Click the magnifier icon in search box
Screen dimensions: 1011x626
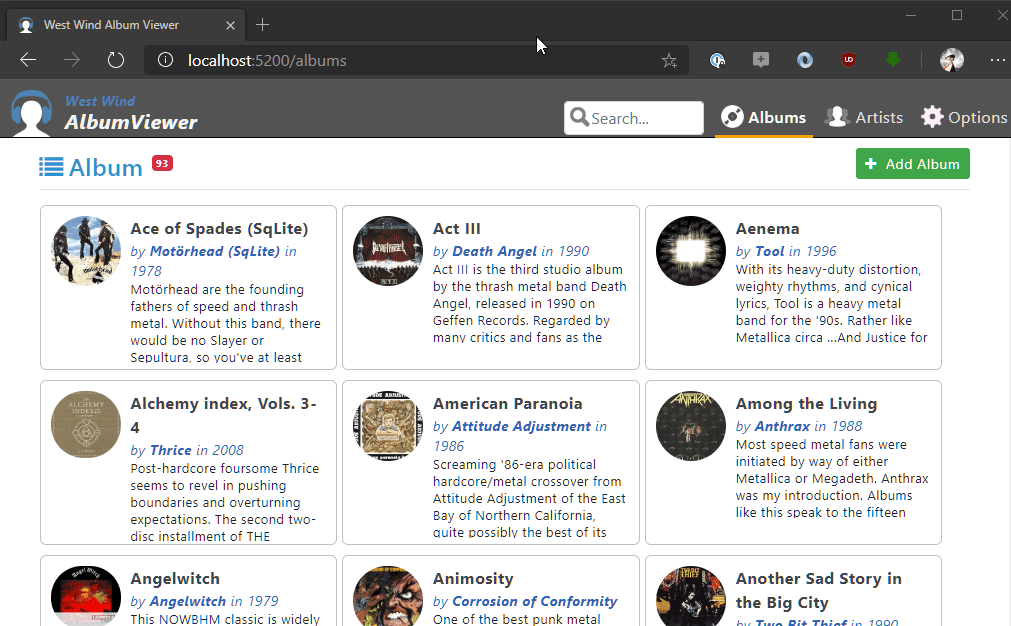[579, 117]
